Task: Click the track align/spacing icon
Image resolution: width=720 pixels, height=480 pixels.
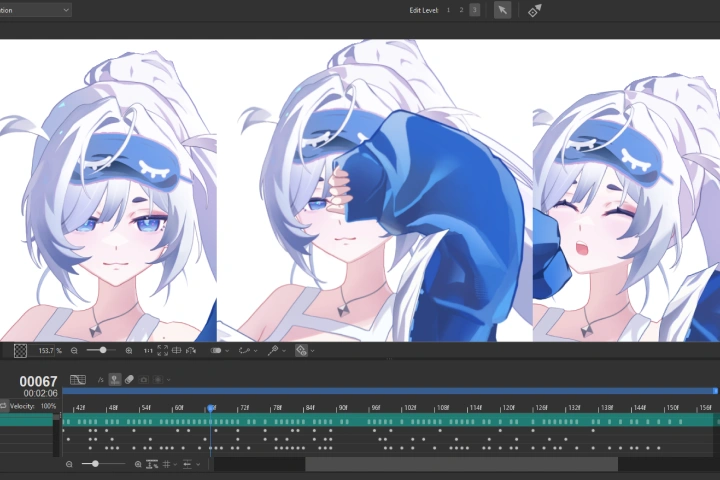Action: tap(187, 464)
